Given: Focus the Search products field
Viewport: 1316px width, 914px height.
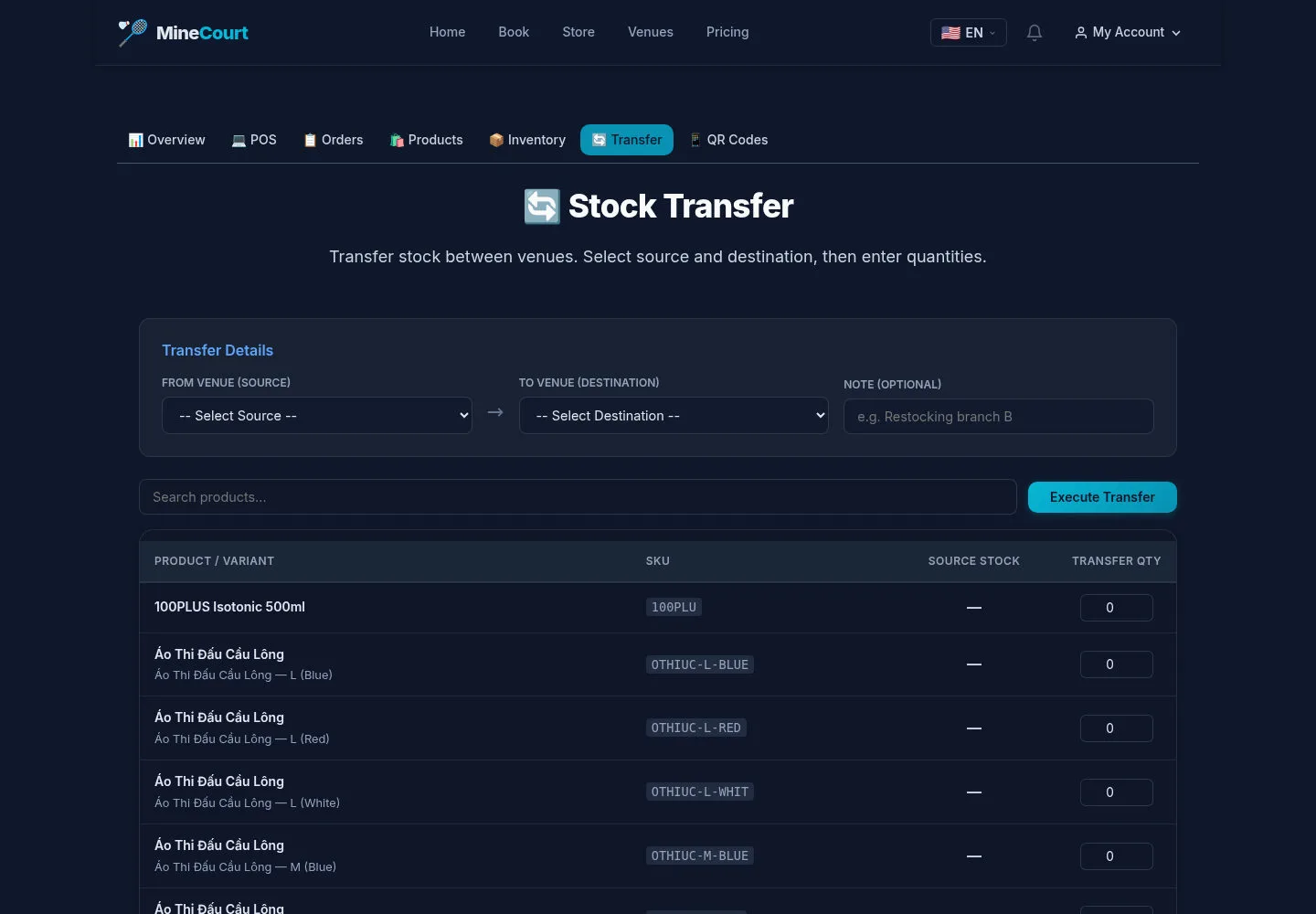Looking at the screenshot, I should [578, 497].
